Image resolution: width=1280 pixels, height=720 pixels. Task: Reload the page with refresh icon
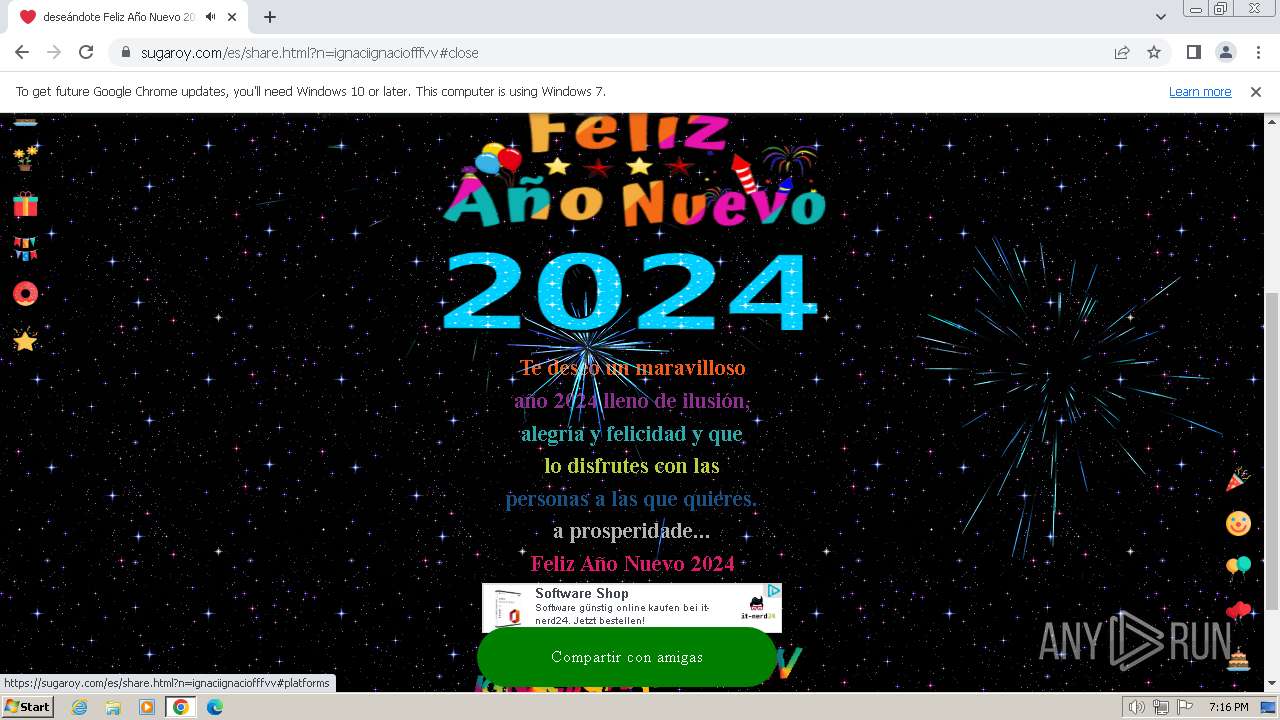point(86,52)
